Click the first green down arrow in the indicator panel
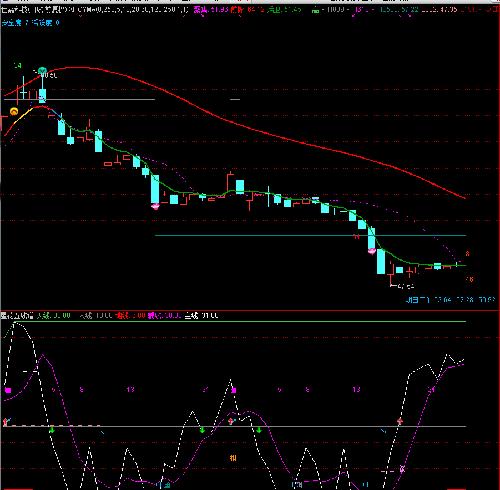This screenshot has height=490, width=500. point(52,430)
